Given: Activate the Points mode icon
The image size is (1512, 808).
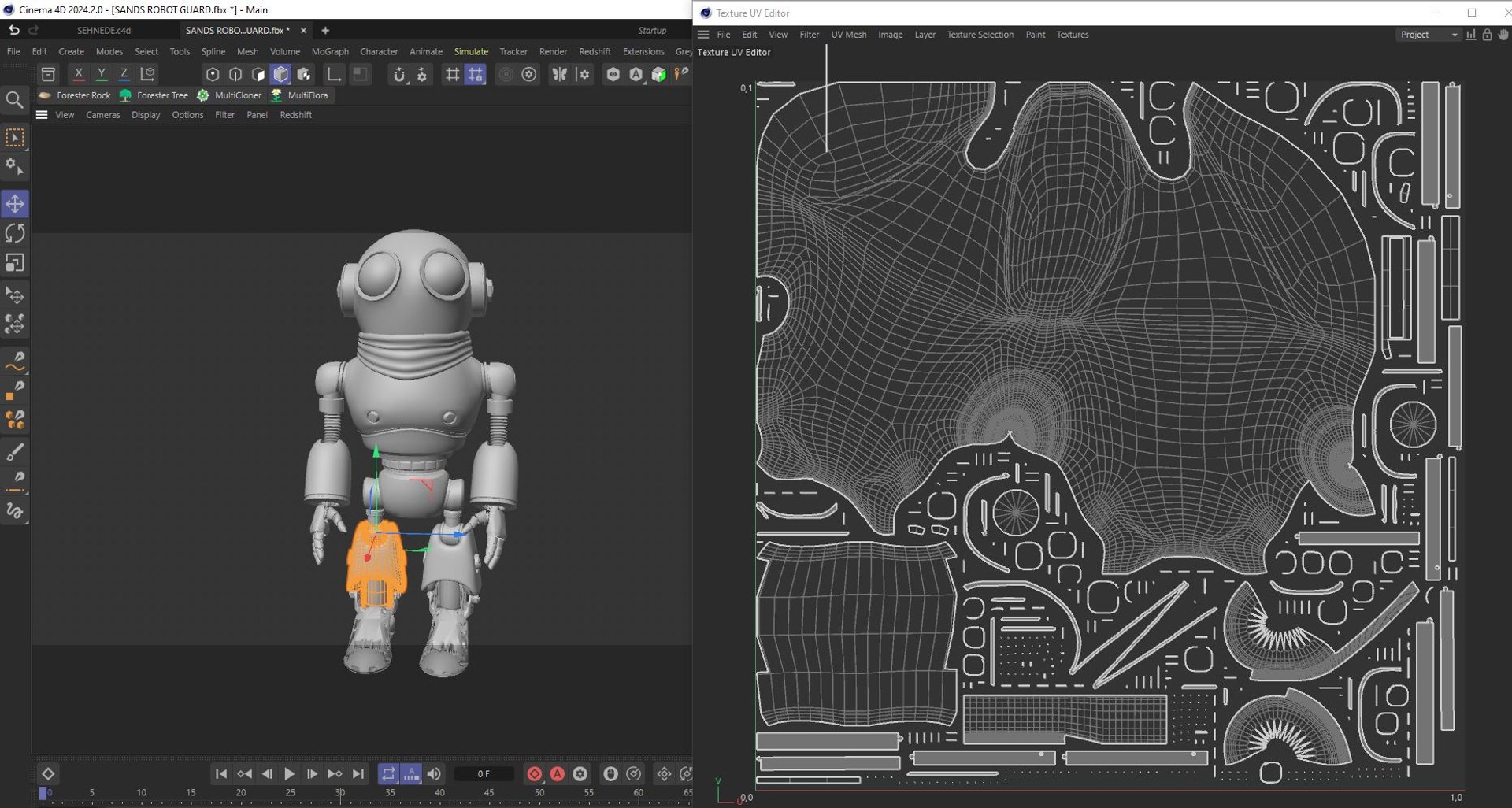Looking at the screenshot, I should point(213,74).
